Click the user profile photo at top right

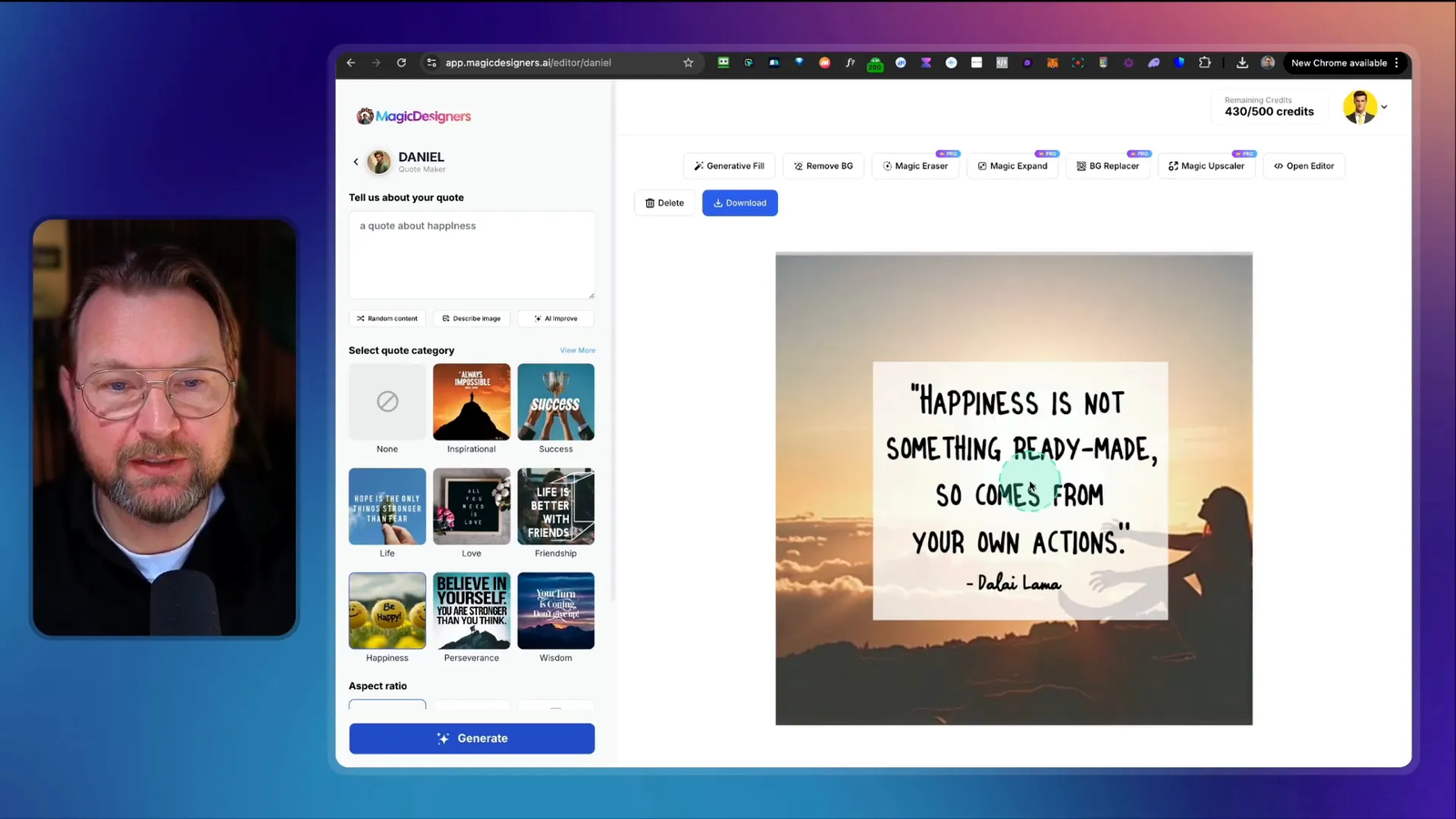(x=1360, y=107)
